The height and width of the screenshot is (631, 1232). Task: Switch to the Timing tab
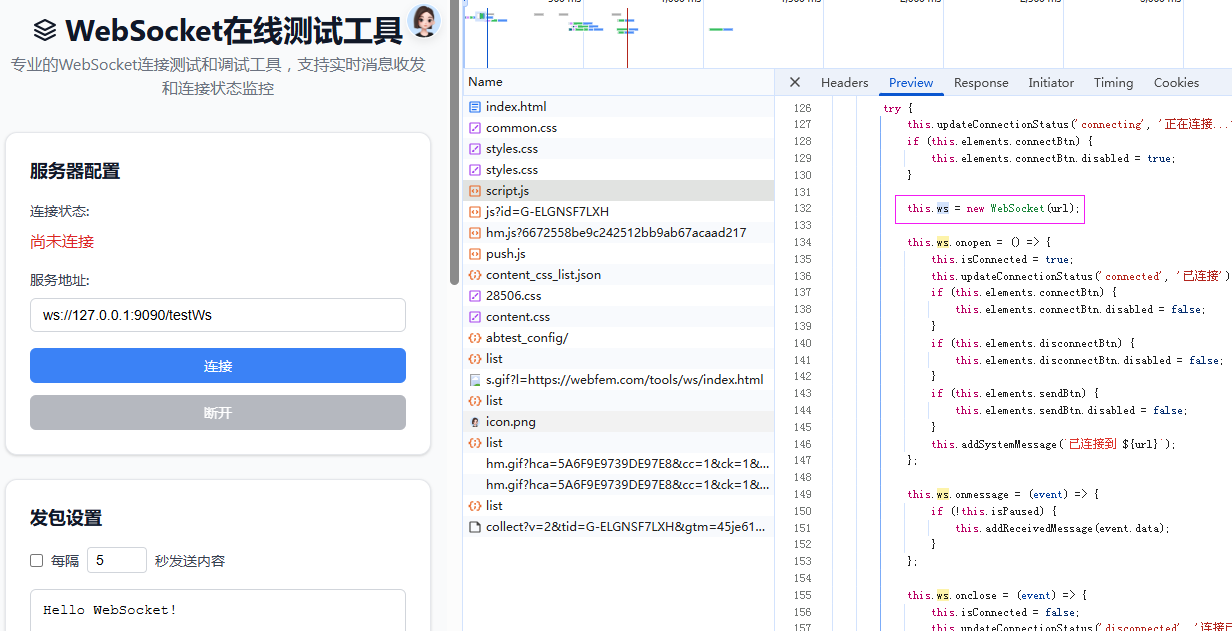tap(1113, 83)
